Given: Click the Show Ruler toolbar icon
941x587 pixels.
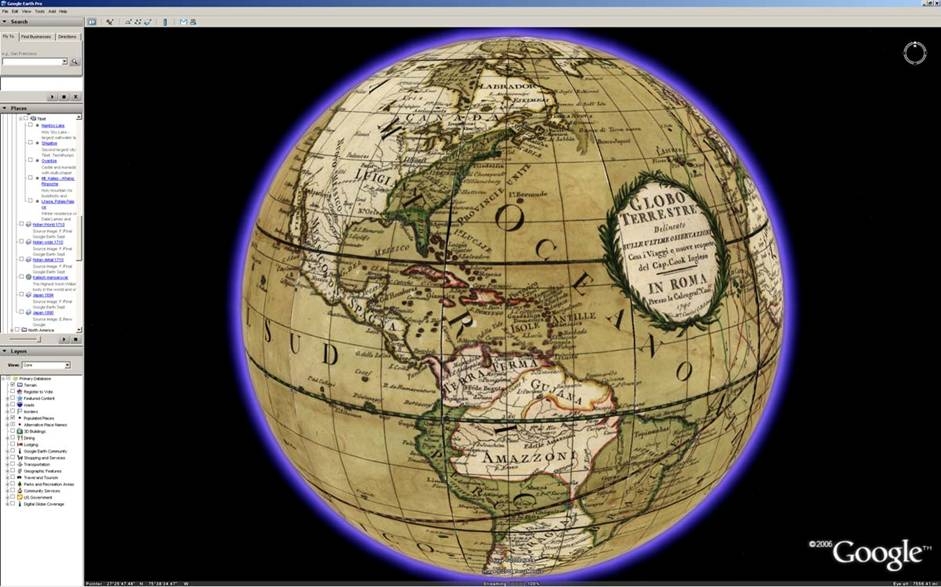Looking at the screenshot, I should pyautogui.click(x=165, y=21).
